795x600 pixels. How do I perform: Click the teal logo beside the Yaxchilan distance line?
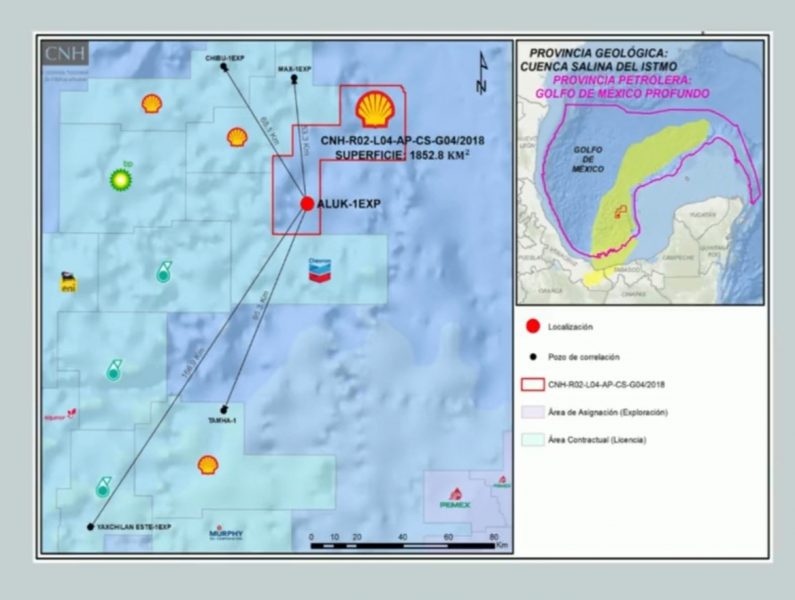[x=103, y=487]
